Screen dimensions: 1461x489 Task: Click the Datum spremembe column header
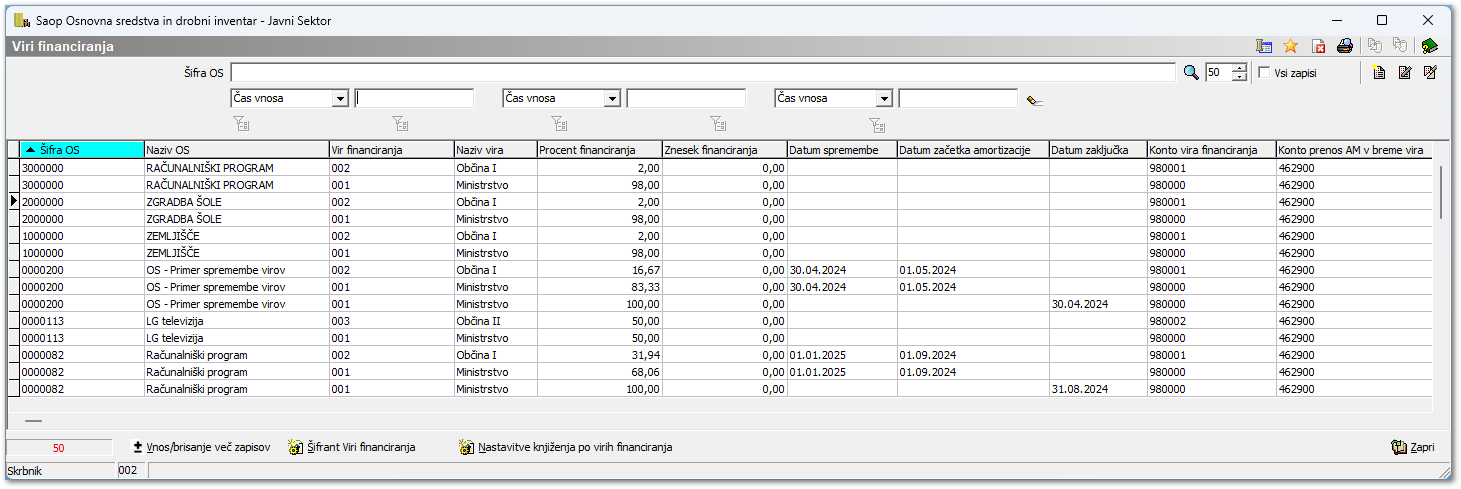842,149
